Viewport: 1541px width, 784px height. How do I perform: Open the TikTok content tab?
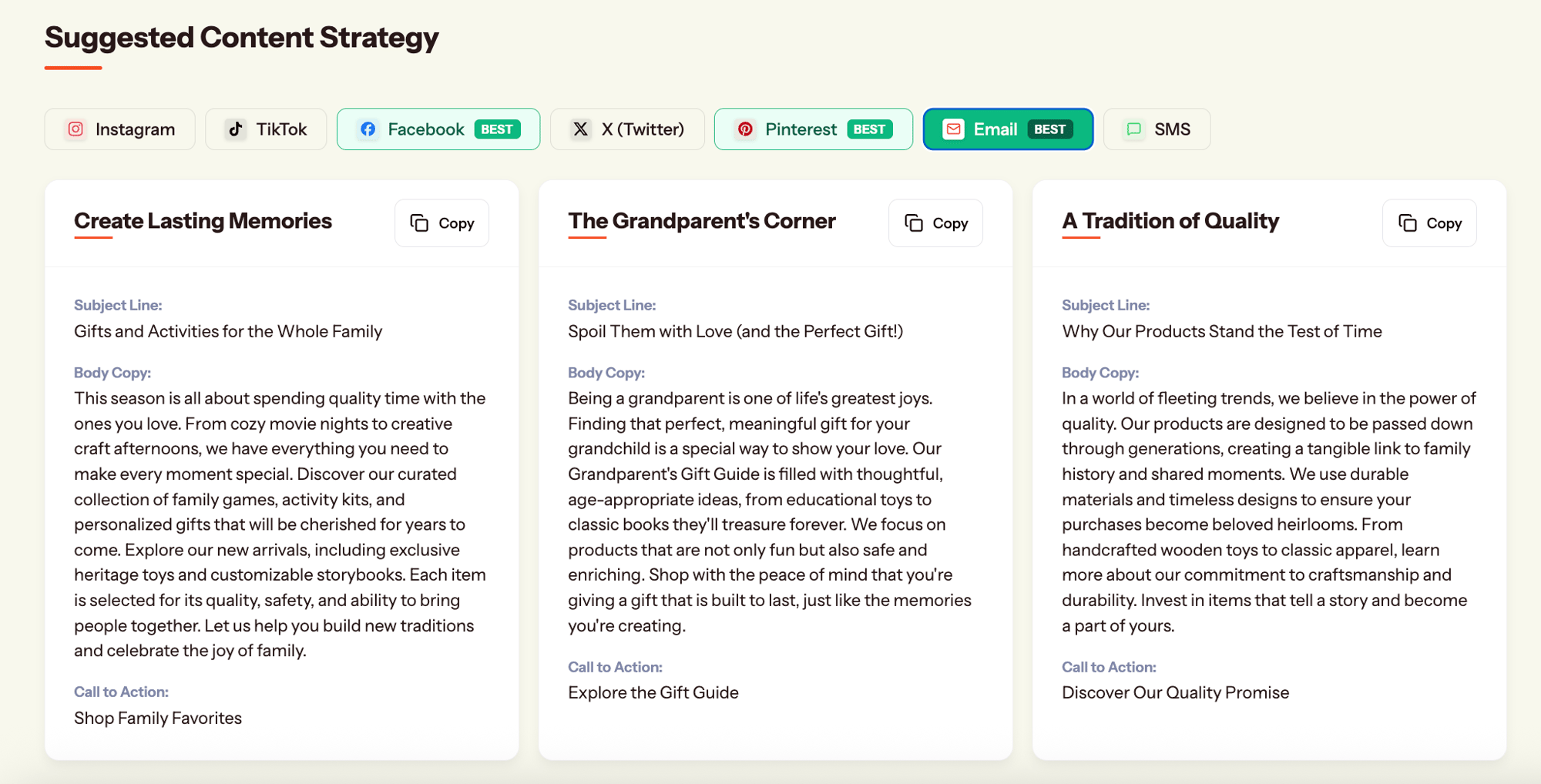266,129
